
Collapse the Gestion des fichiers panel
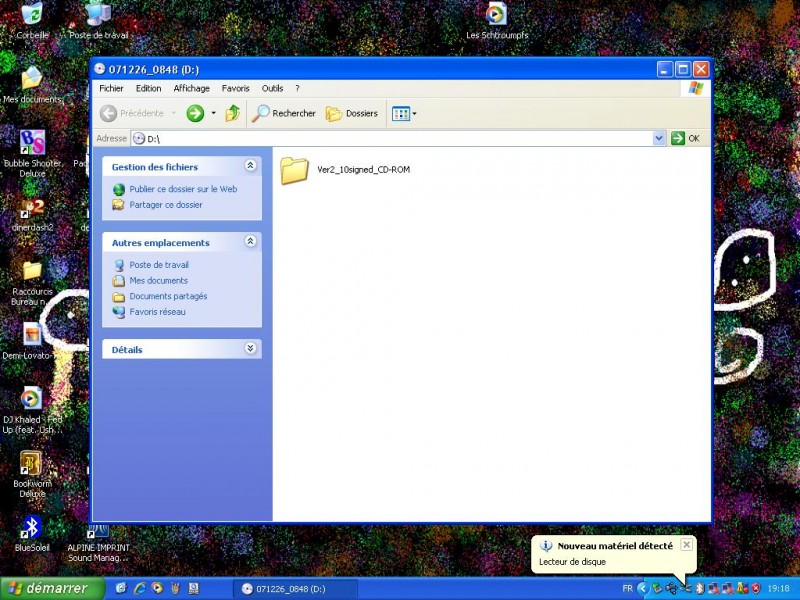coord(250,167)
